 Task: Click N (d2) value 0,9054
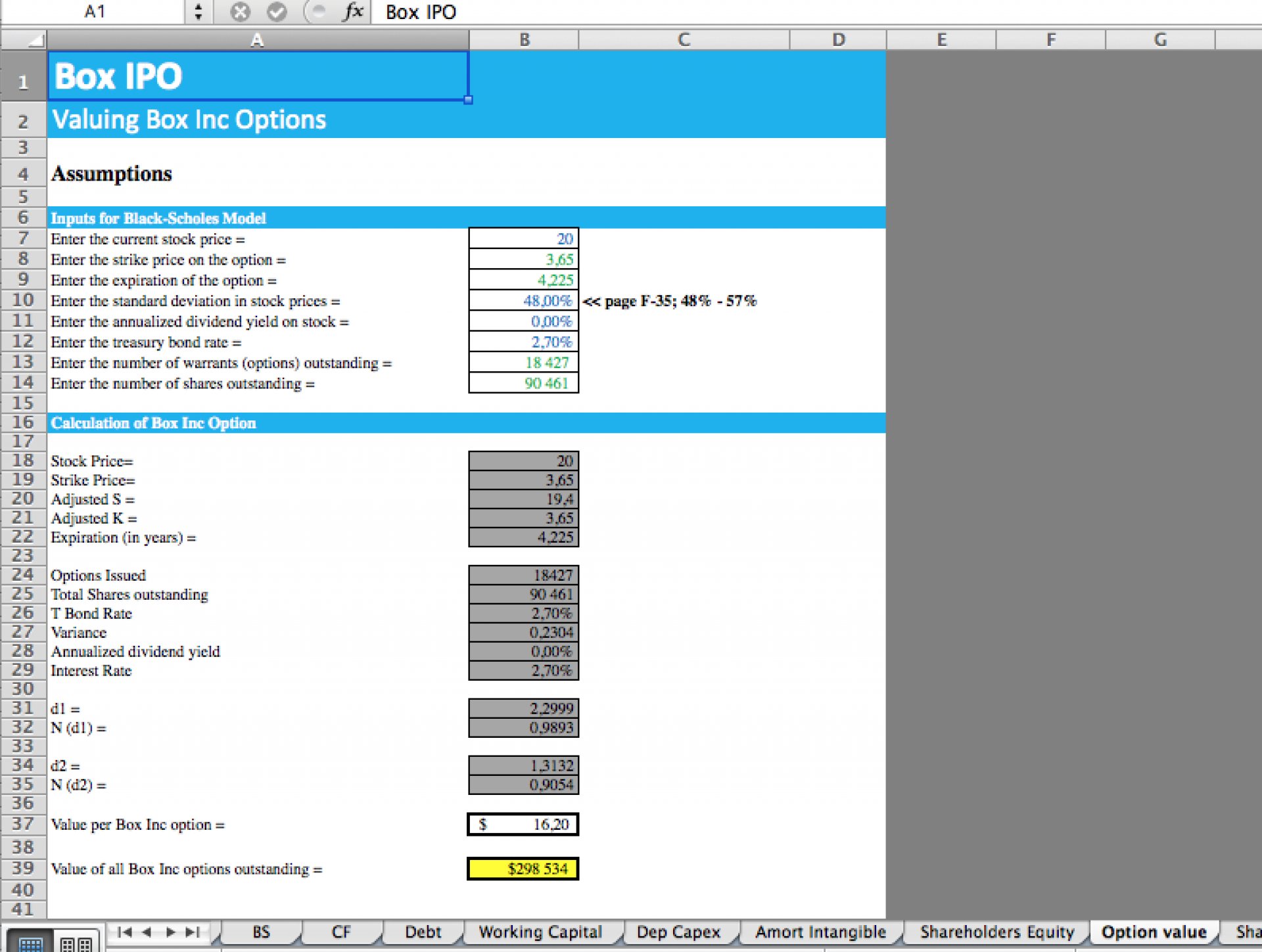pos(524,784)
